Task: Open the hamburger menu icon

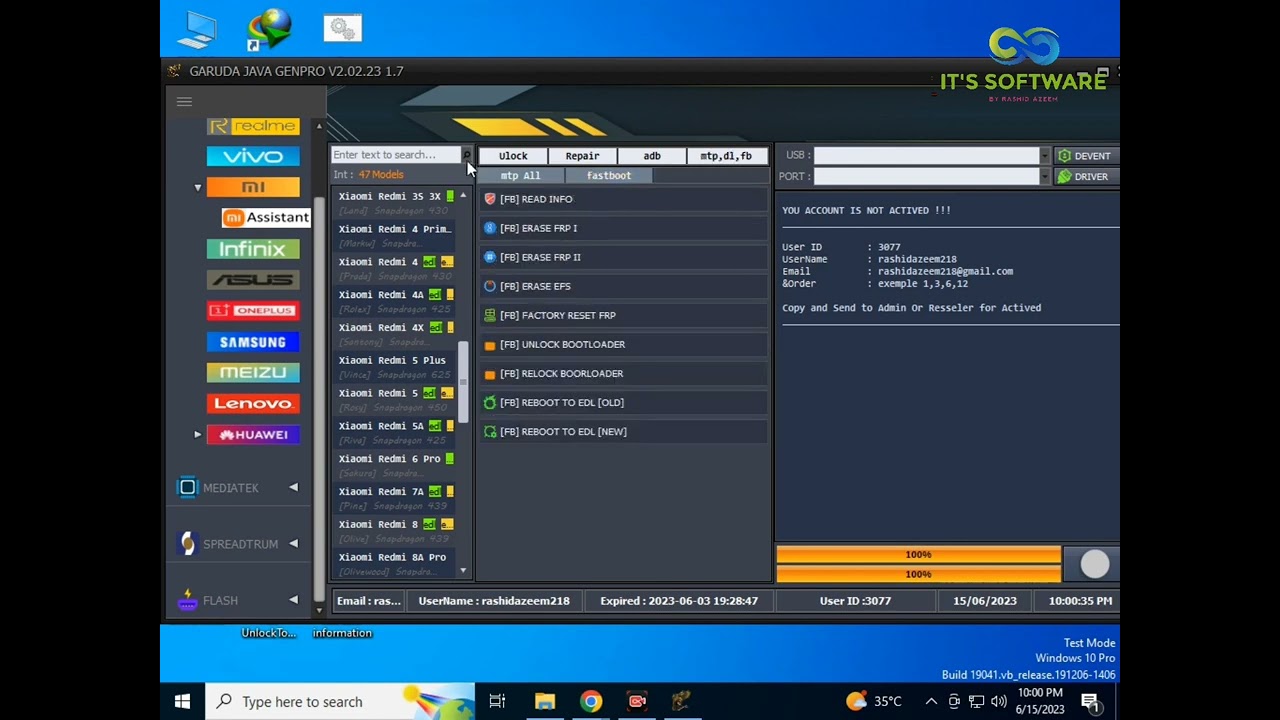Action: click(x=184, y=101)
